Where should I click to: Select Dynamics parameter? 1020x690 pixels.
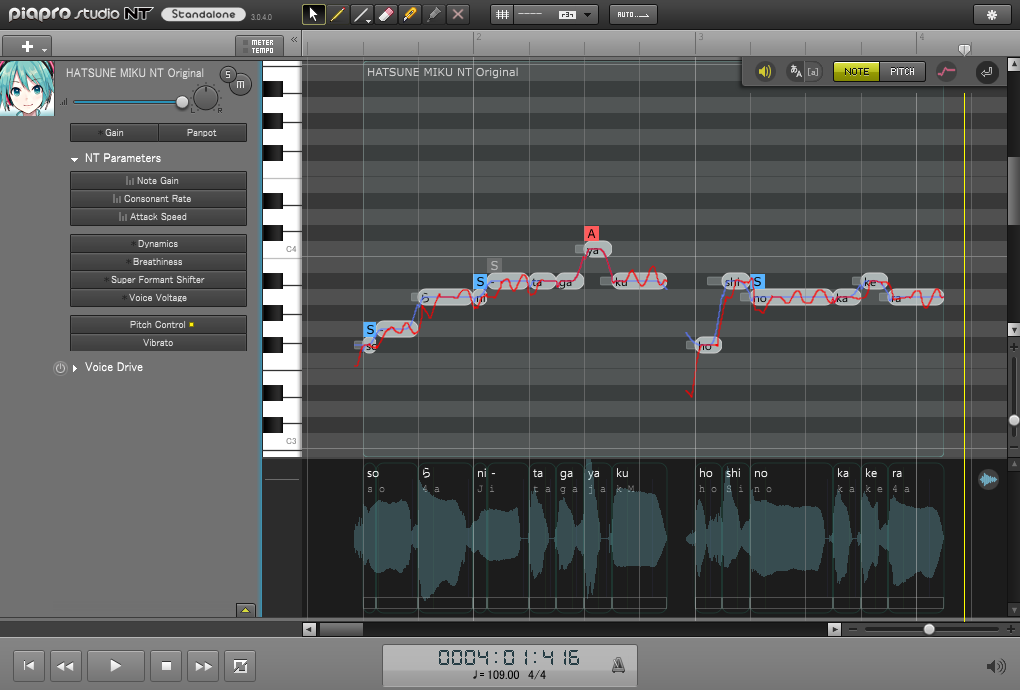coord(158,244)
